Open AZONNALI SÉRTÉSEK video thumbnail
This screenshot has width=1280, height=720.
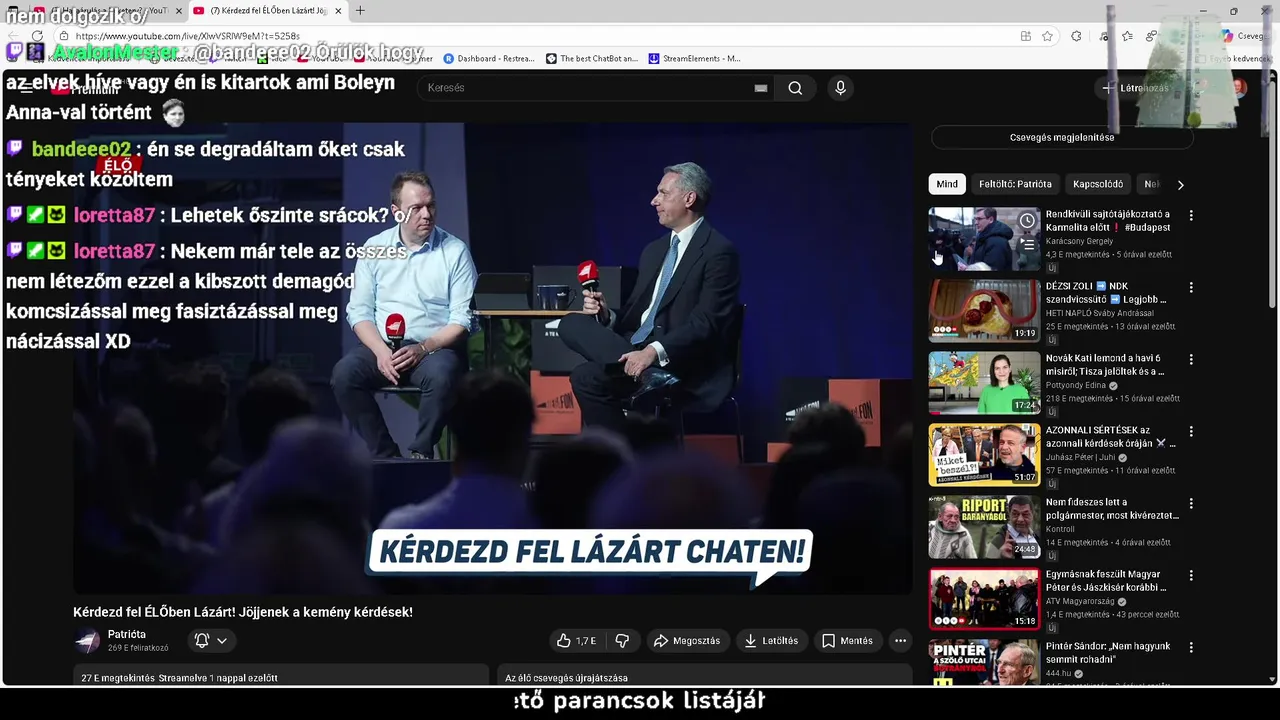pos(984,455)
